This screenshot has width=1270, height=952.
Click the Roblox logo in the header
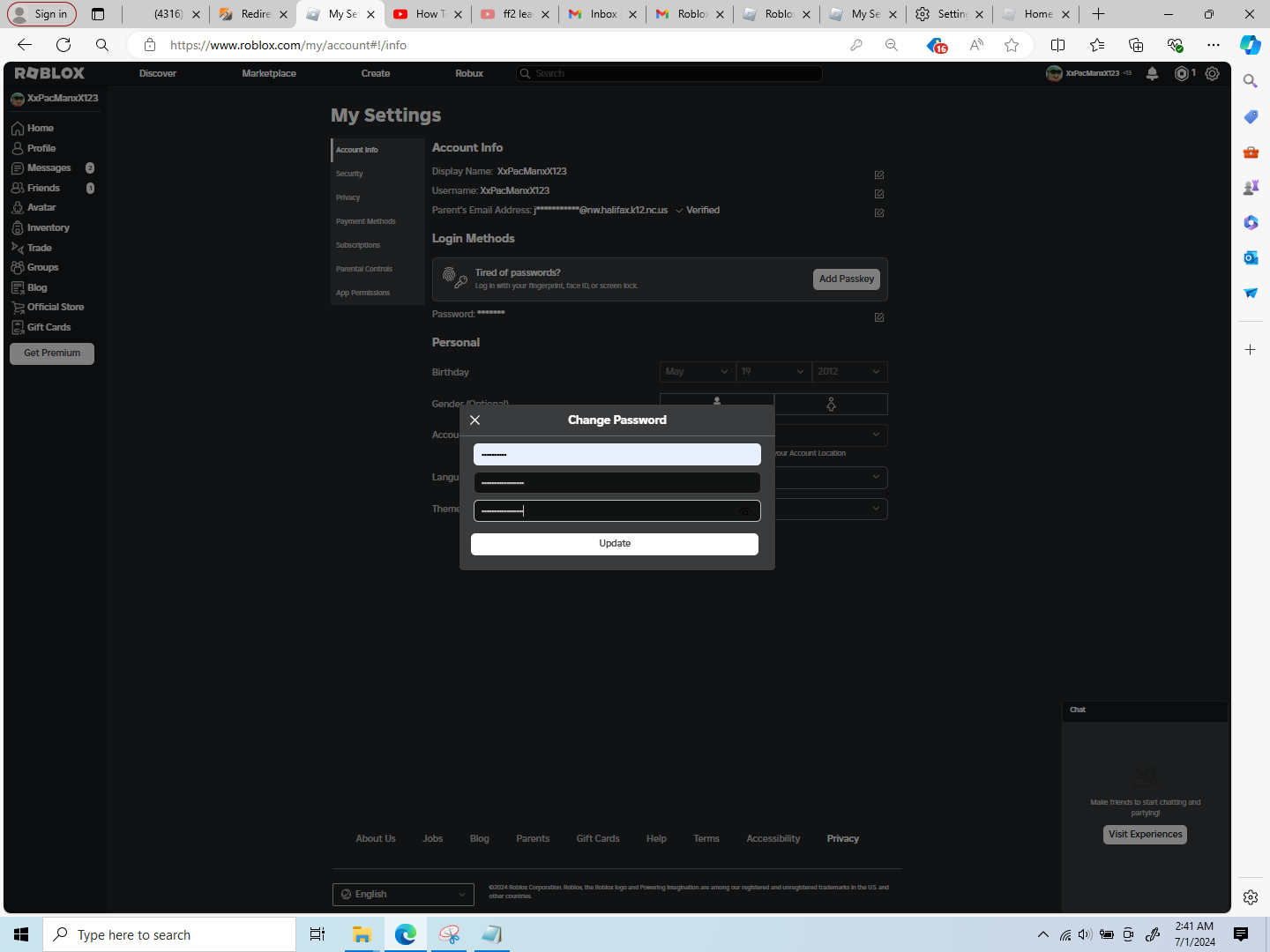tap(50, 73)
